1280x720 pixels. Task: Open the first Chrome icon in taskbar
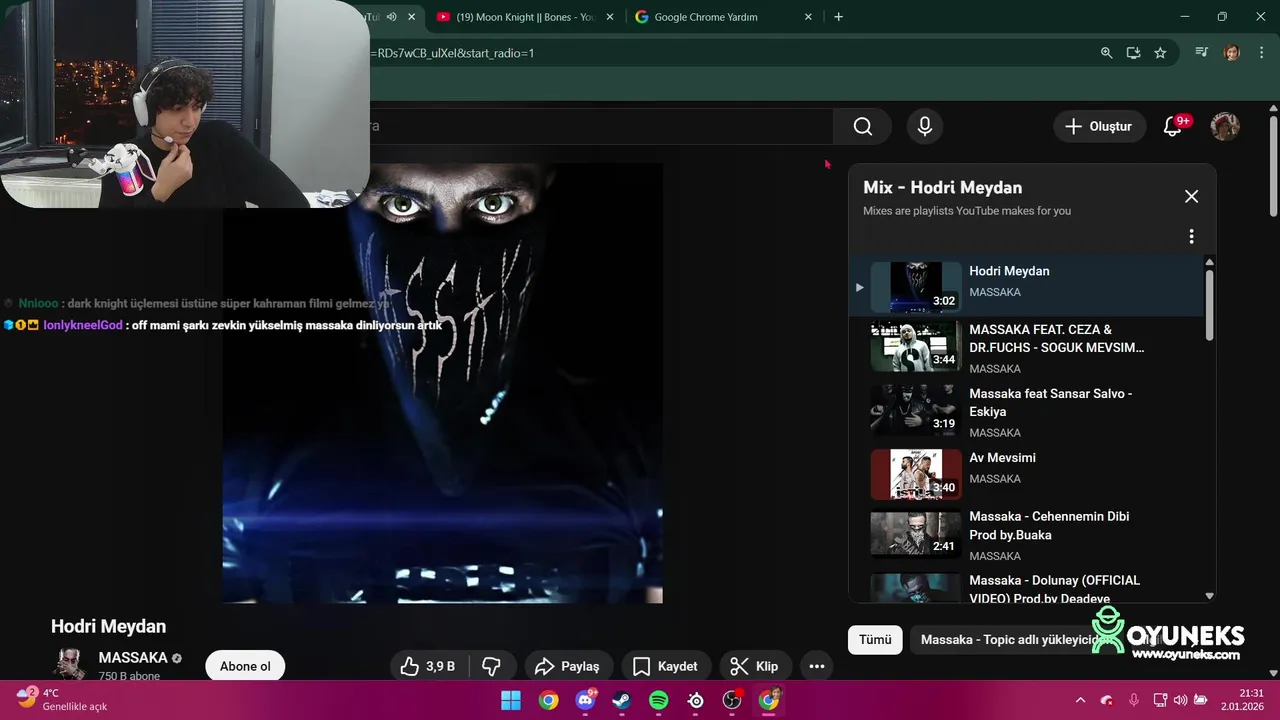point(548,700)
